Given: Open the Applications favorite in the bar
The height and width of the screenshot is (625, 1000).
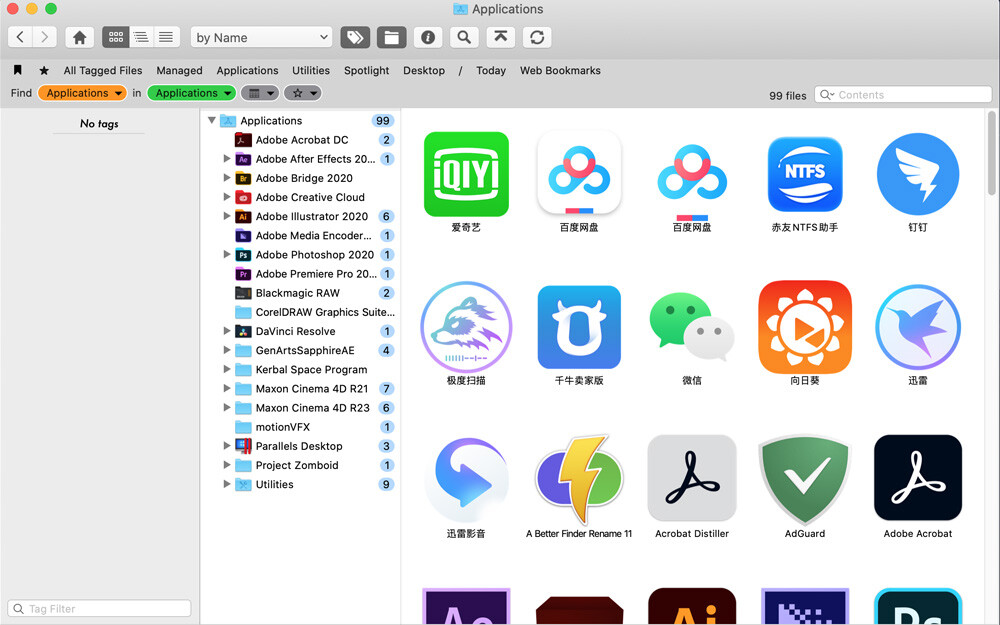Looking at the screenshot, I should (247, 70).
